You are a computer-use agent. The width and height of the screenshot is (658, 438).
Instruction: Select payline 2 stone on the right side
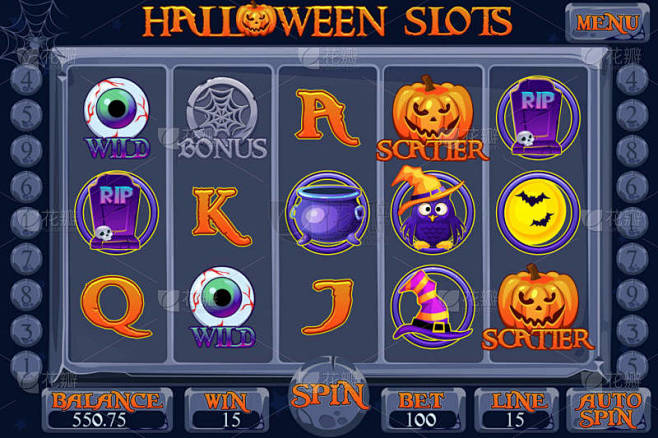(632, 115)
